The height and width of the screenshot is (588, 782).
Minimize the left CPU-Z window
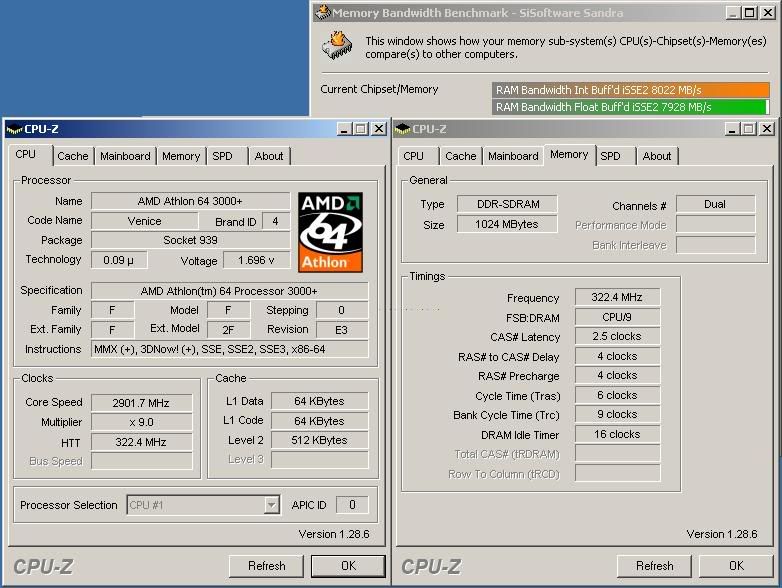pyautogui.click(x=344, y=129)
